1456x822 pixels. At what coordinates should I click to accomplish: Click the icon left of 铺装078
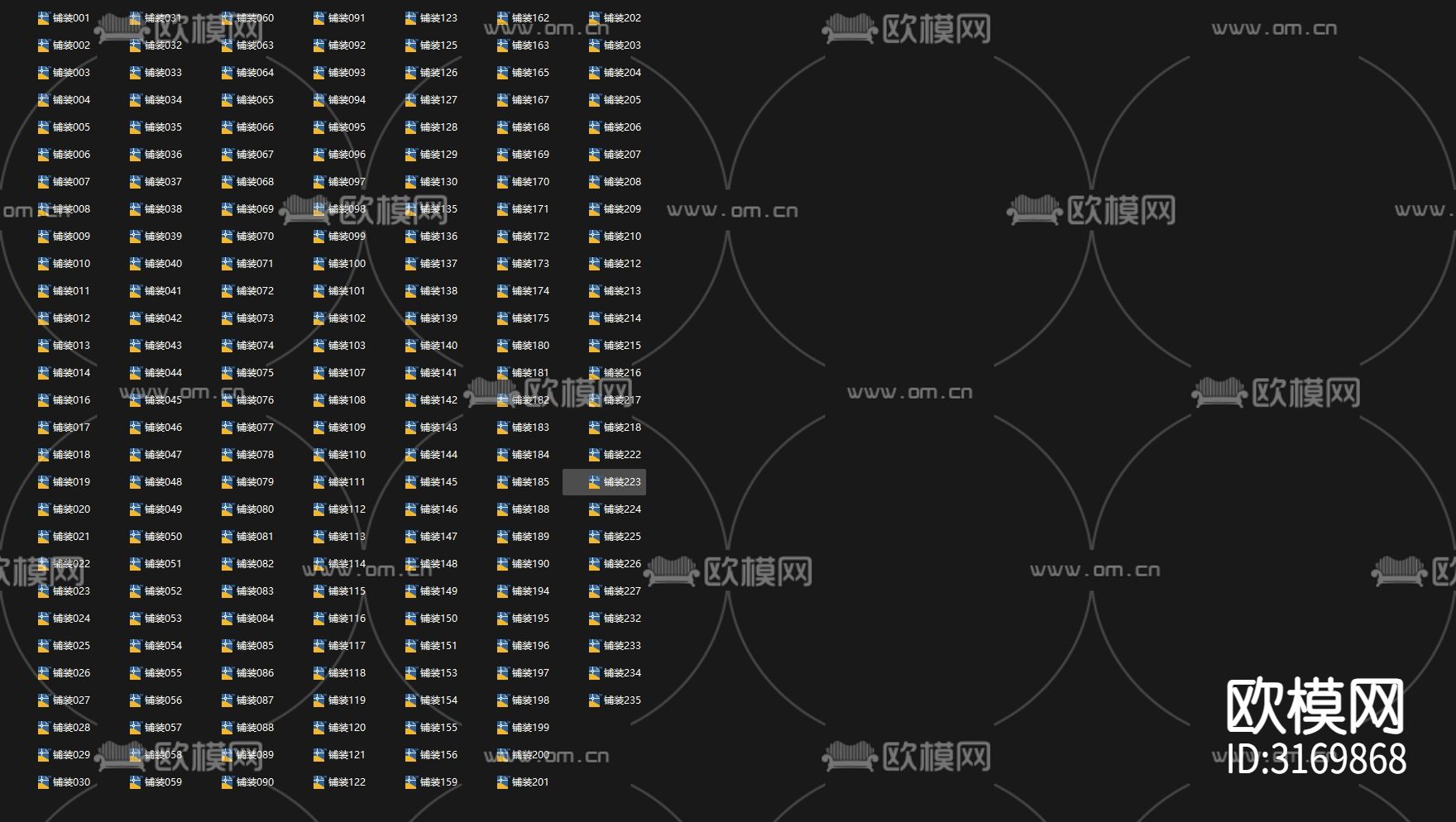[x=227, y=455]
